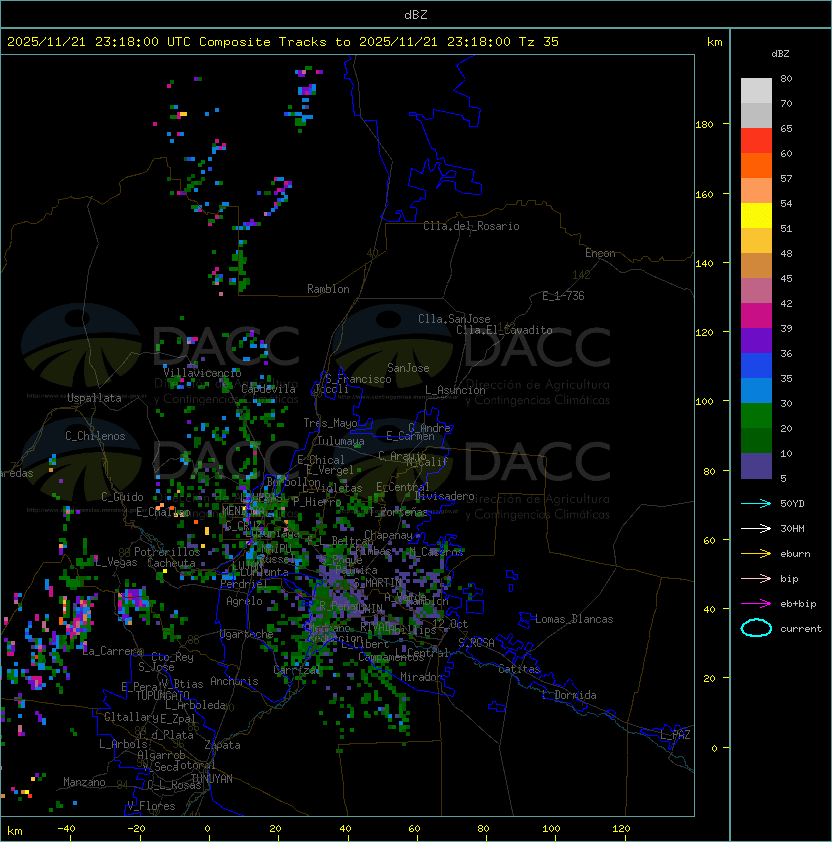Click the yellow eburn arrow icon

point(756,554)
